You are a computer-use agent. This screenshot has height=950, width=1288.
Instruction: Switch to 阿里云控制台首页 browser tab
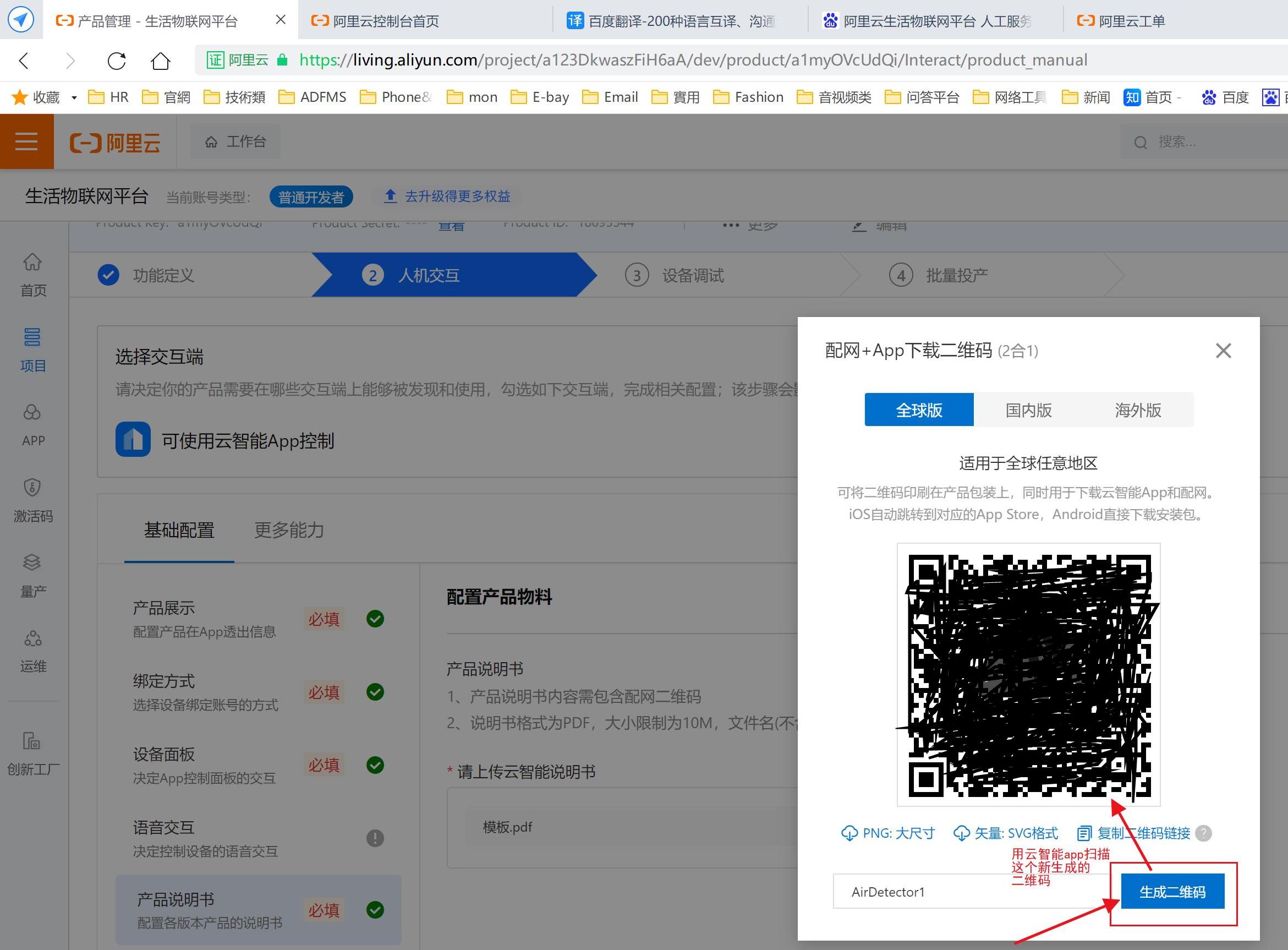425,21
